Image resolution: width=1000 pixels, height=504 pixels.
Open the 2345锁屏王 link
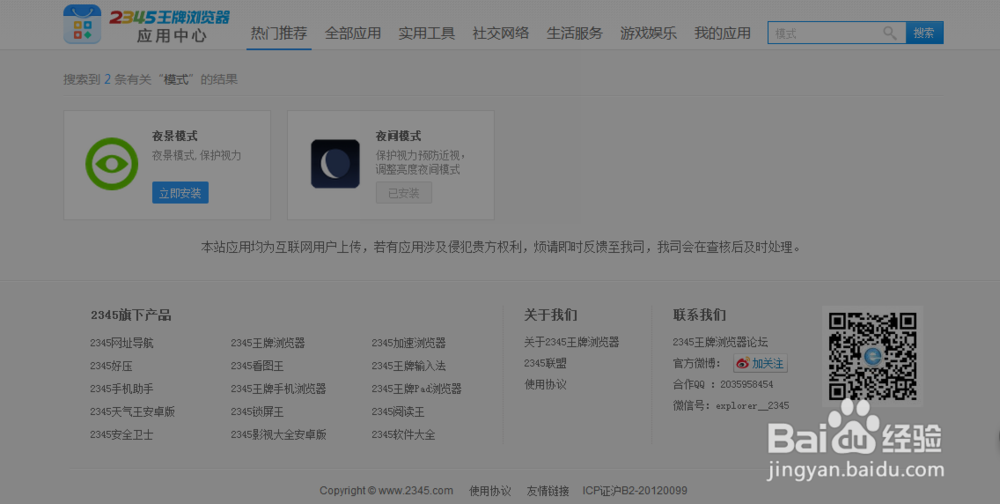tap(258, 412)
